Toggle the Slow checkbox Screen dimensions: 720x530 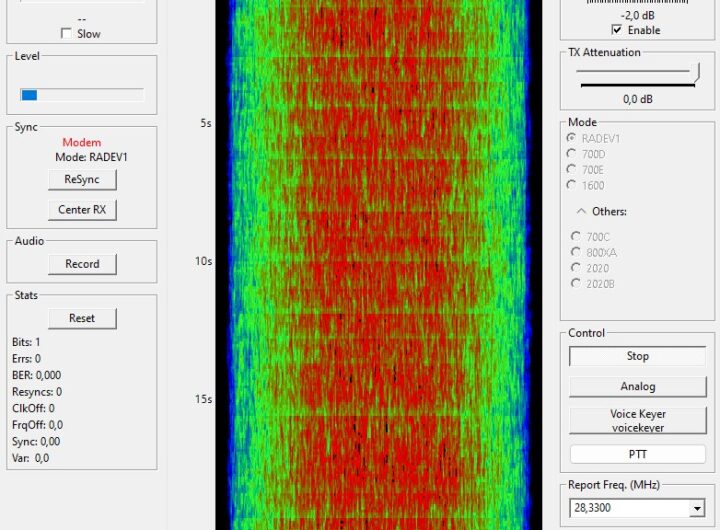(x=66, y=33)
